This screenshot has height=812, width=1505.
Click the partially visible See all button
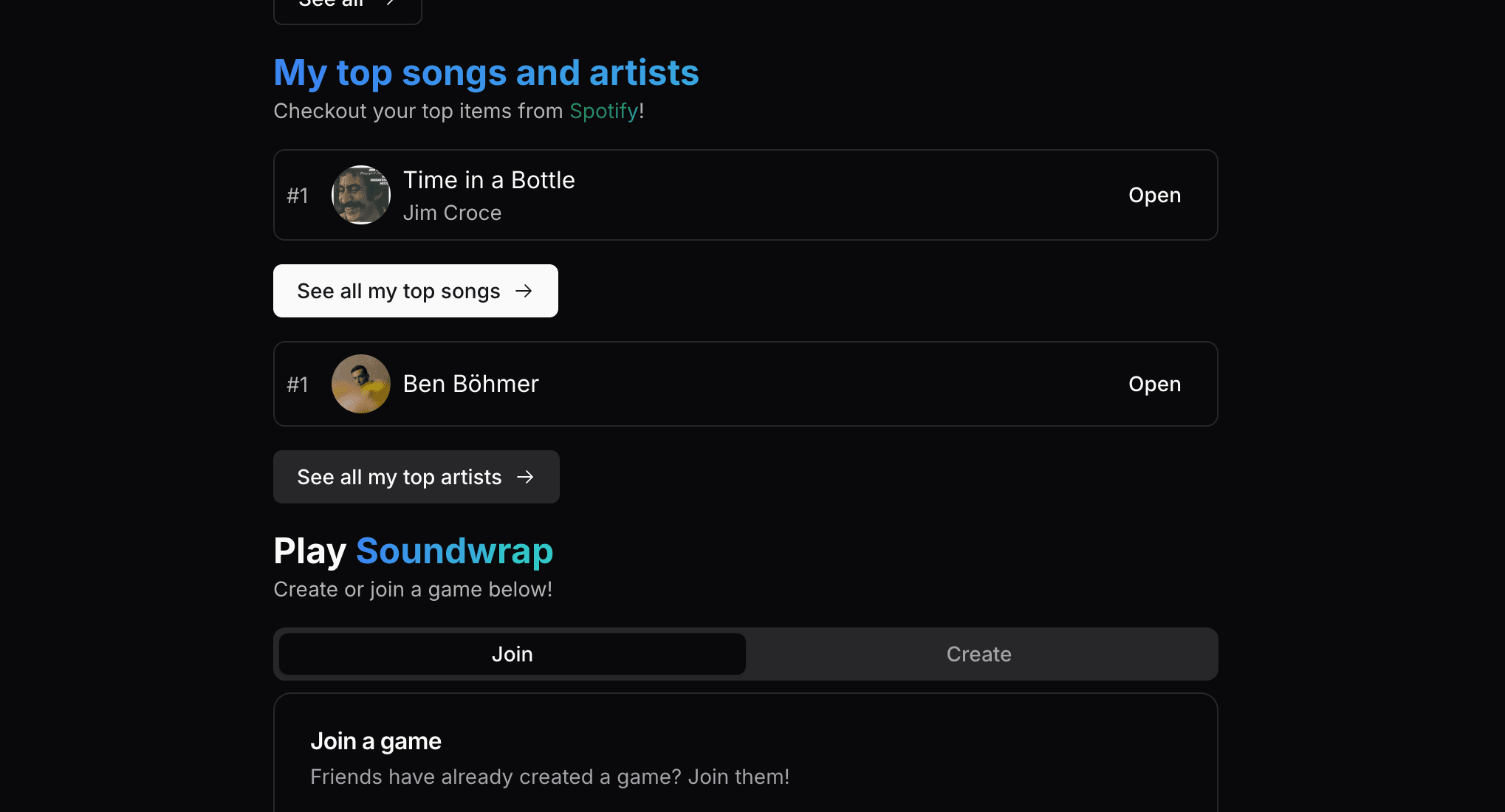pyautogui.click(x=347, y=7)
